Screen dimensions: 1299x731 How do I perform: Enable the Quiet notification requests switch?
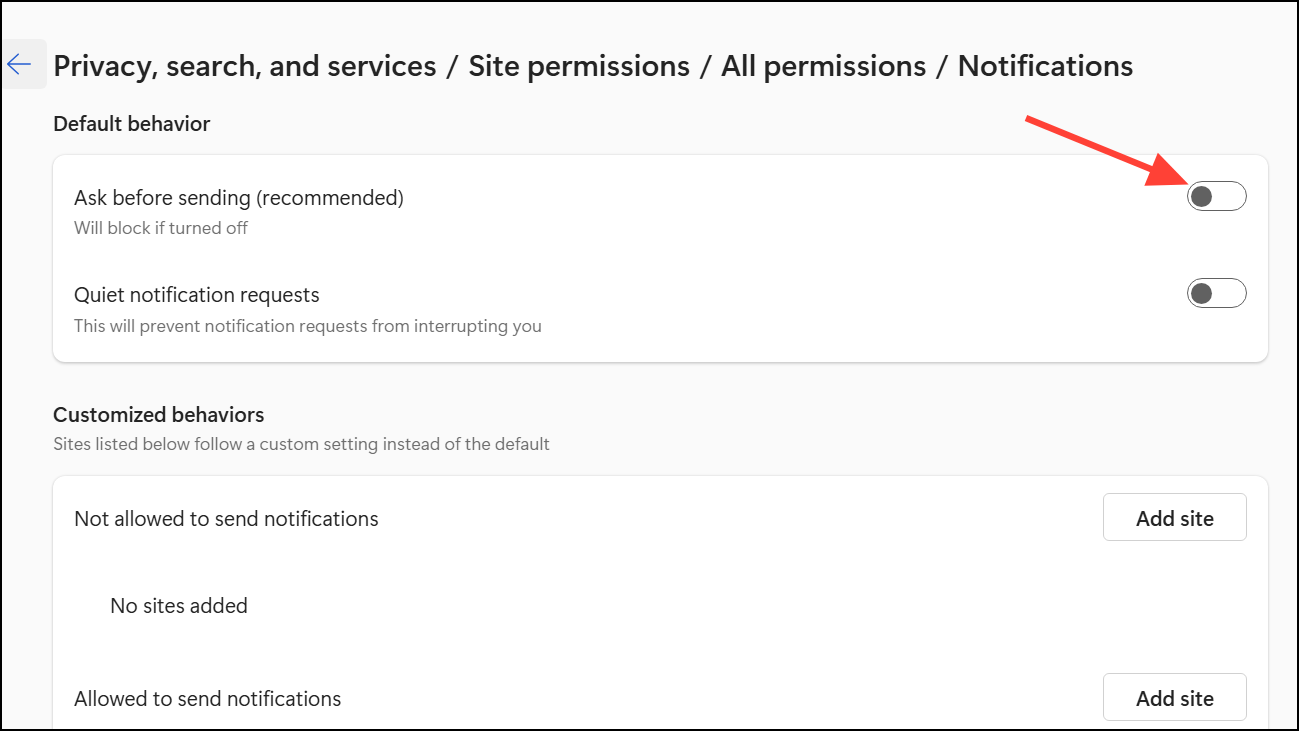[1216, 294]
